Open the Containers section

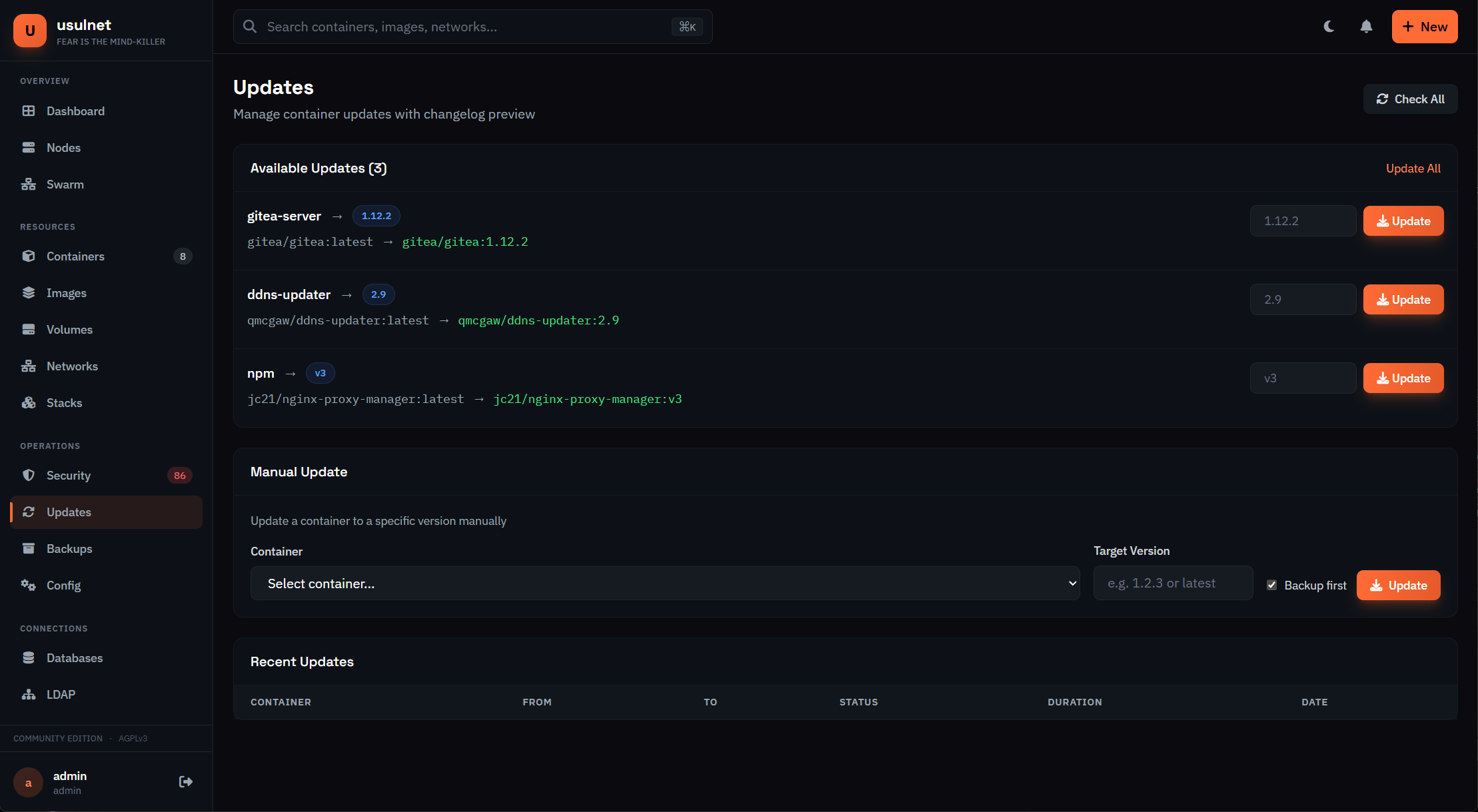75,256
